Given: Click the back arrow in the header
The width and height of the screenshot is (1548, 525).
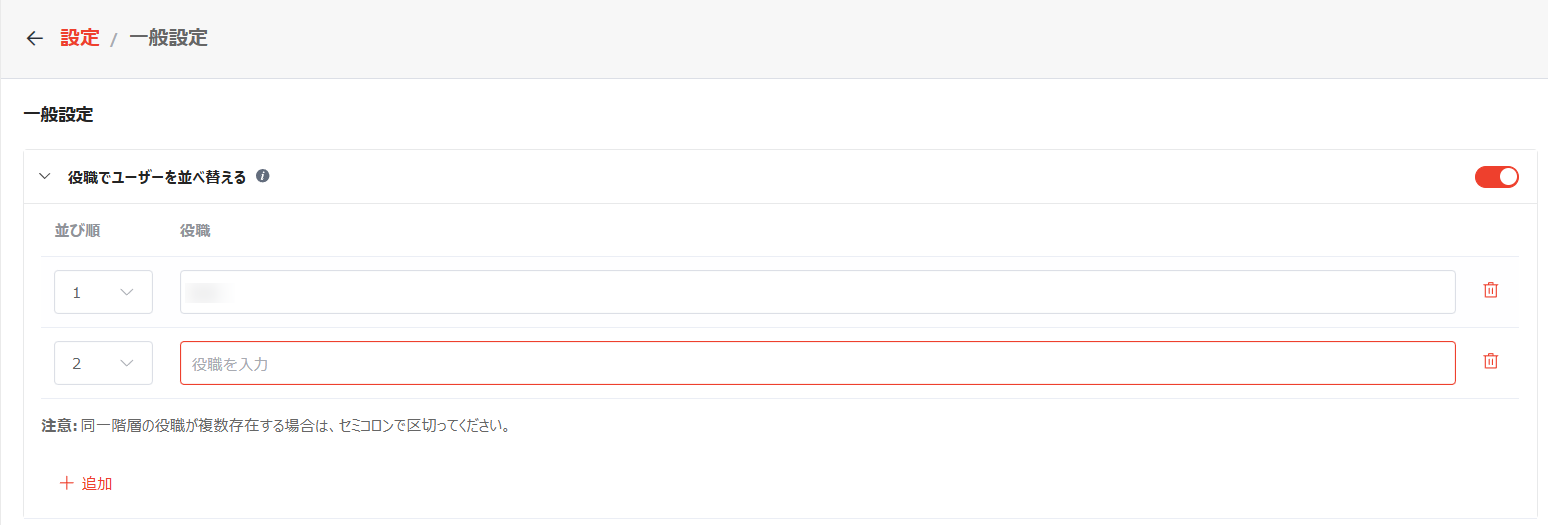Looking at the screenshot, I should pos(35,38).
